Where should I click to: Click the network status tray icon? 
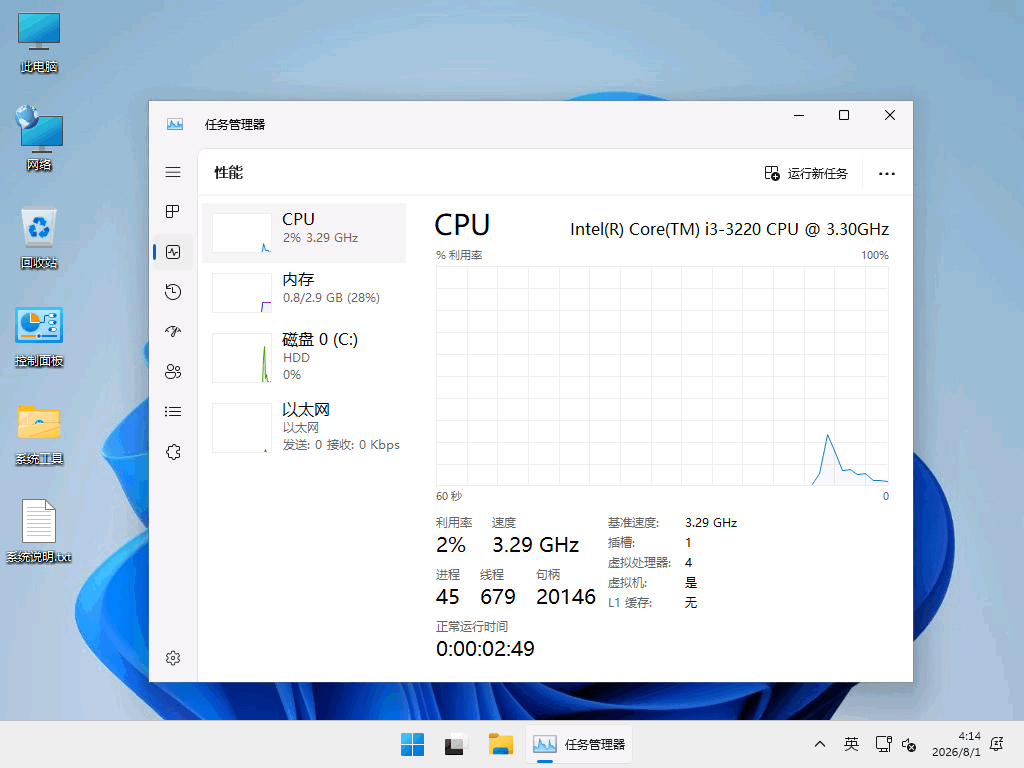click(884, 744)
